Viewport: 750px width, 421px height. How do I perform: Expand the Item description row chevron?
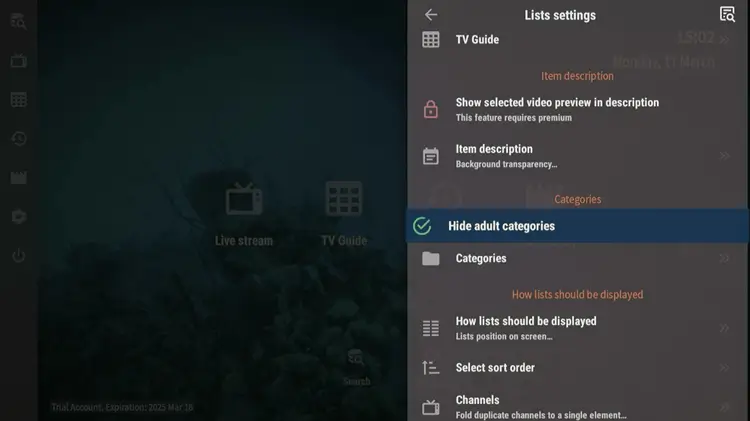(x=724, y=156)
